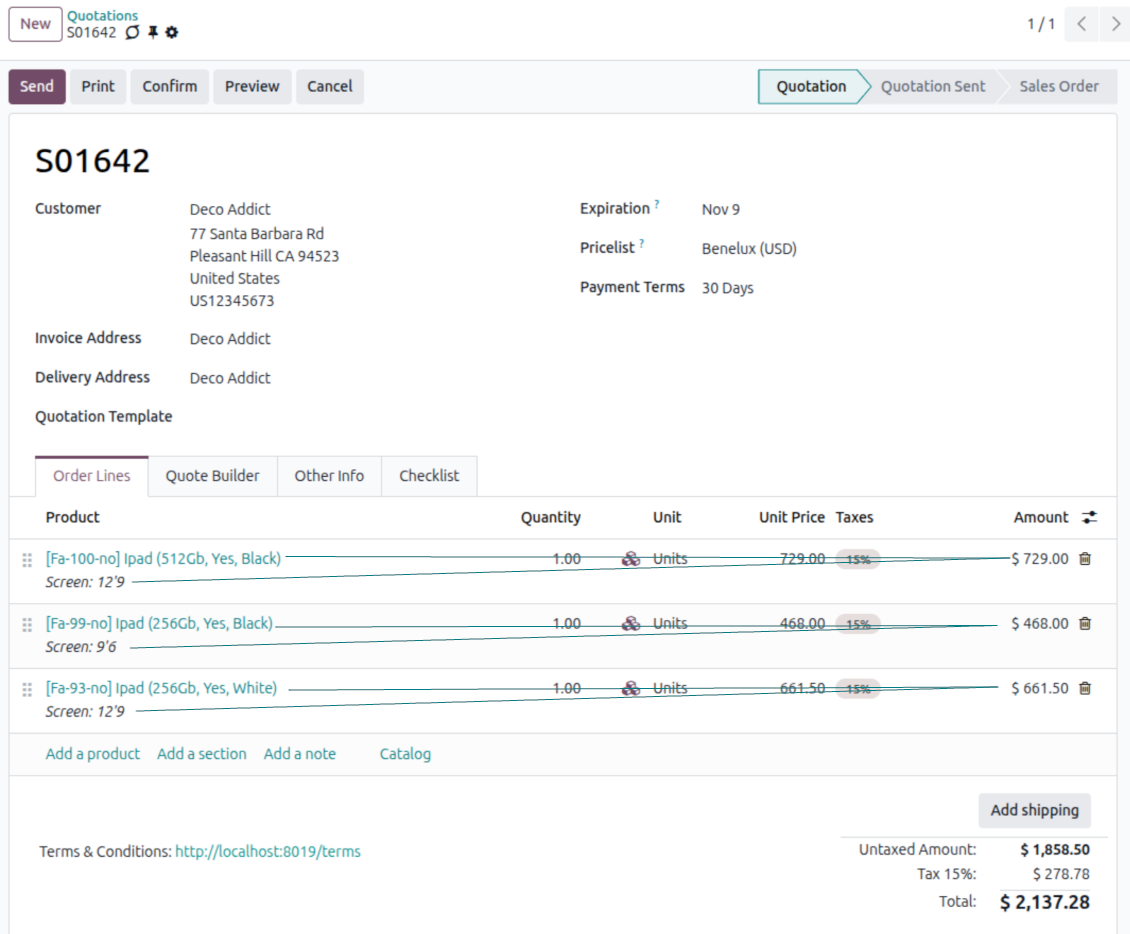This screenshot has height=934, width=1130.
Task: Click the Expiration date field Nov 9
Action: (x=721, y=210)
